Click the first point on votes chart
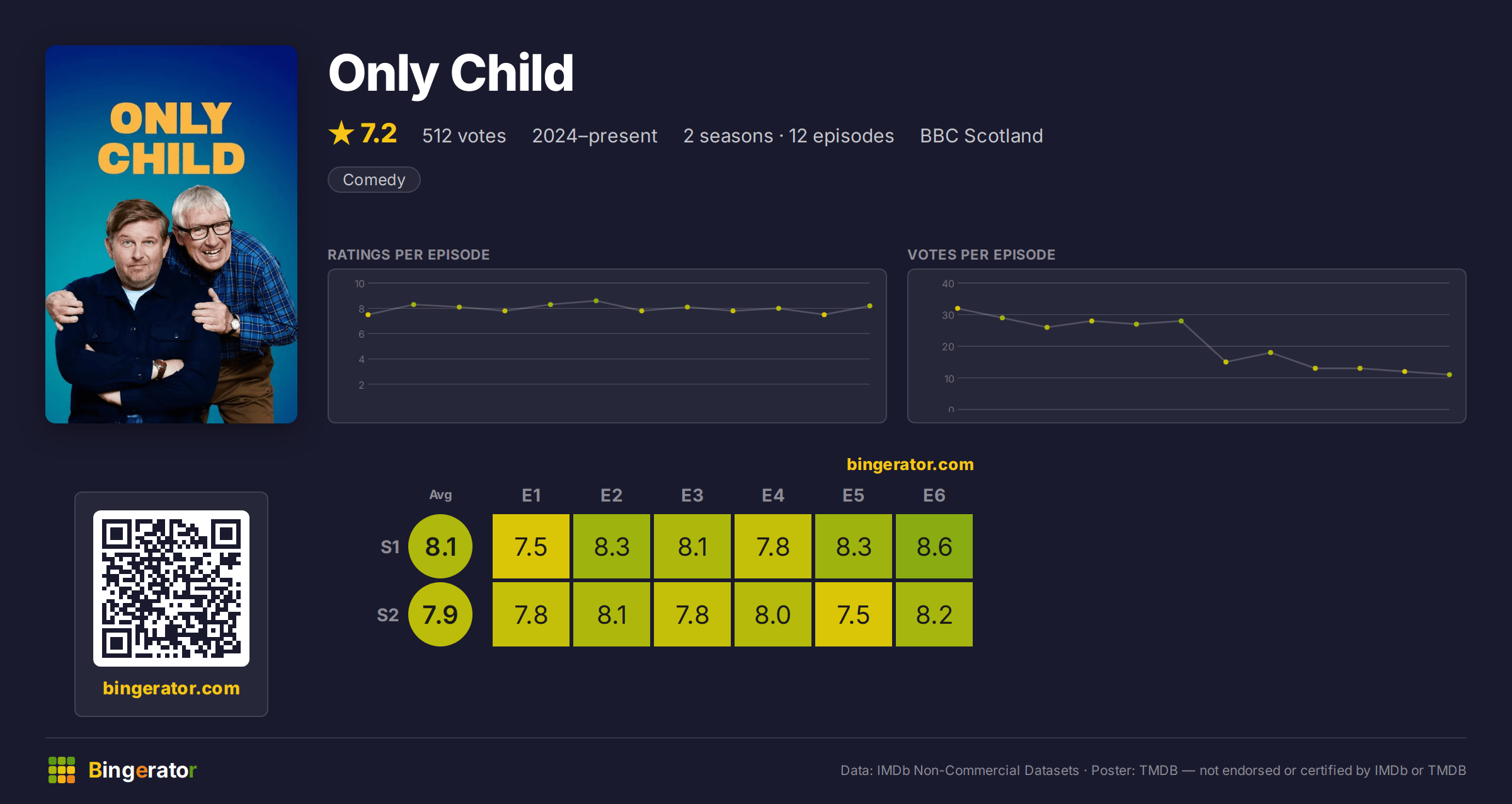Image resolution: width=1512 pixels, height=804 pixels. click(958, 308)
